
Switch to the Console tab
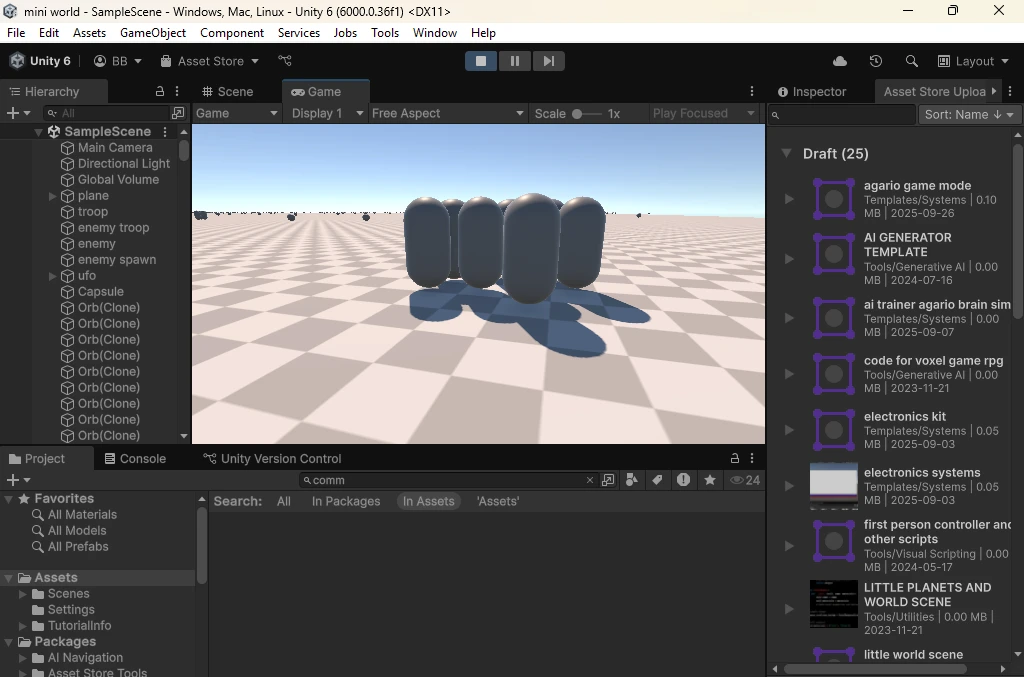click(135, 458)
